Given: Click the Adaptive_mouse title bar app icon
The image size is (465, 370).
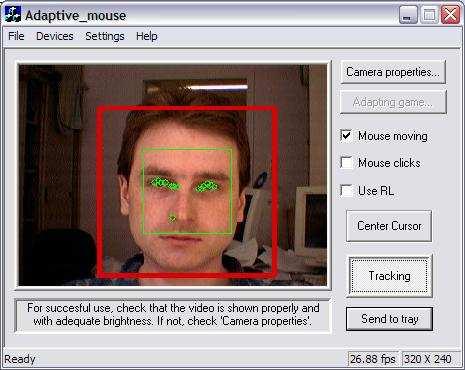Looking at the screenshot, I should [x=13, y=15].
